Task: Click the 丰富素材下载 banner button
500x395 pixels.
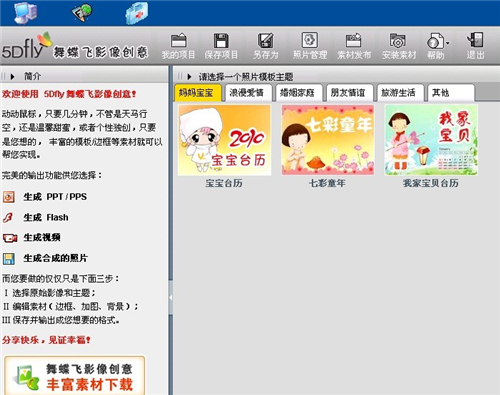Action: tap(75, 375)
